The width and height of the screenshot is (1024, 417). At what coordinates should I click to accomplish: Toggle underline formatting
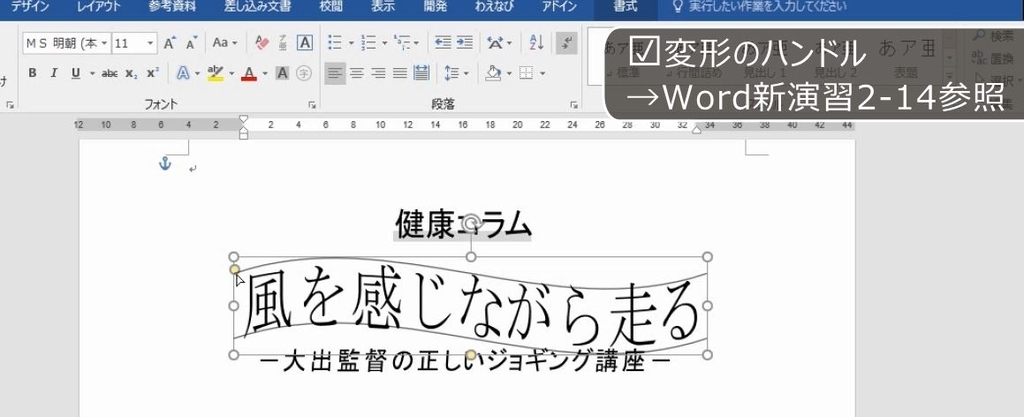pyautogui.click(x=76, y=73)
